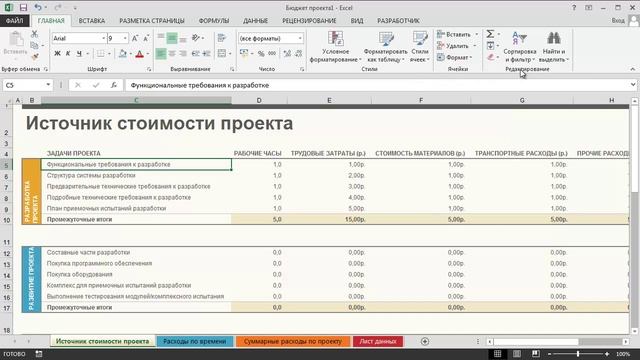Click the Clear eraser icon
The width and height of the screenshot is (640, 360).
coord(491,57)
